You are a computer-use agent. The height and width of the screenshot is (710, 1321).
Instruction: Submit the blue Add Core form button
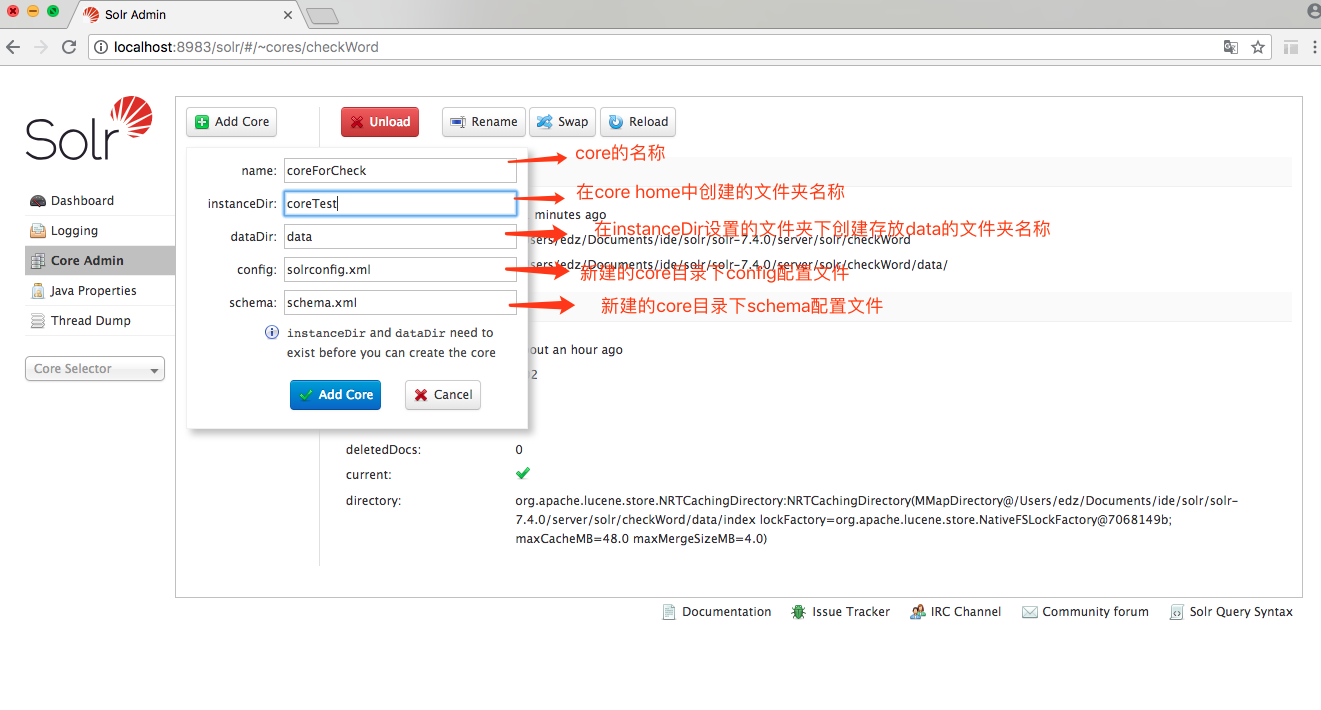click(336, 395)
